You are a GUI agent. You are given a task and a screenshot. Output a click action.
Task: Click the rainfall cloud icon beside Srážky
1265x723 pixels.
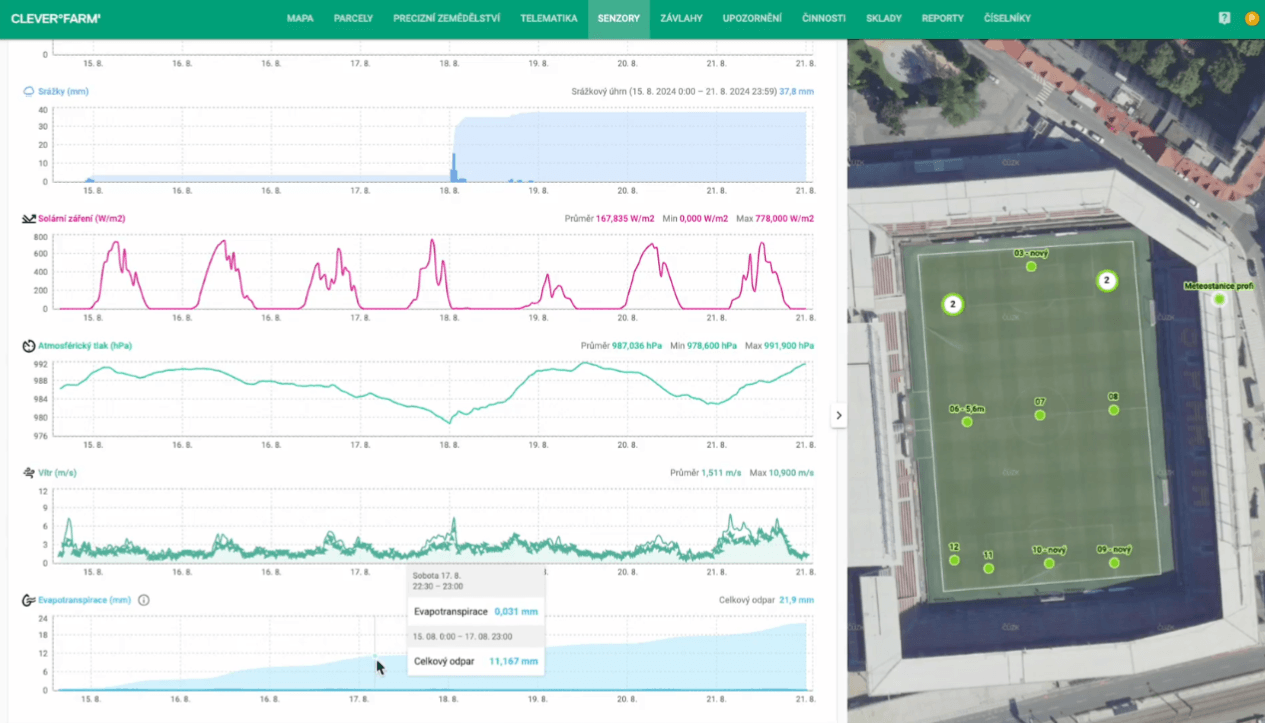click(29, 91)
